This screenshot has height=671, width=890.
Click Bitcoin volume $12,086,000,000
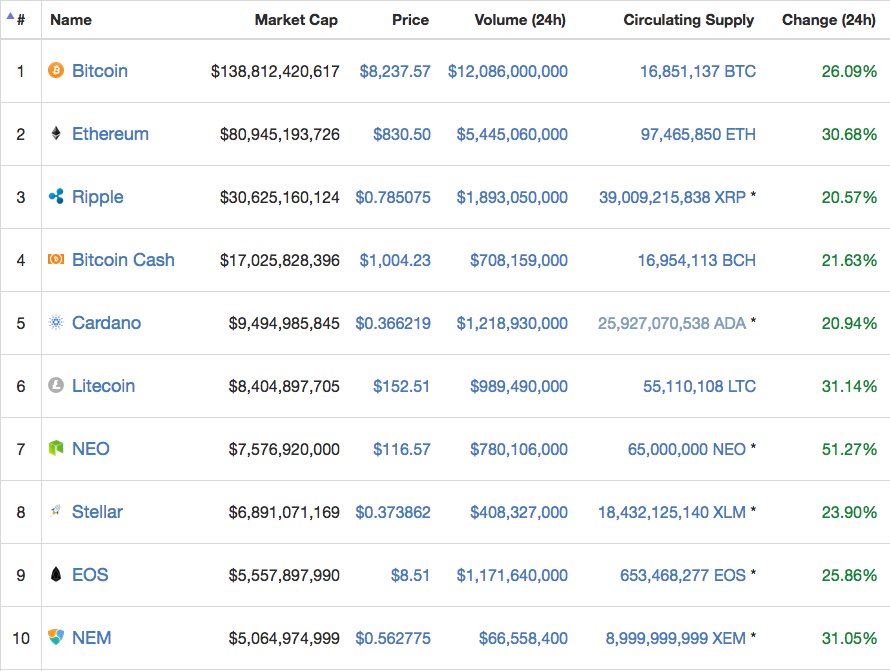507,72
